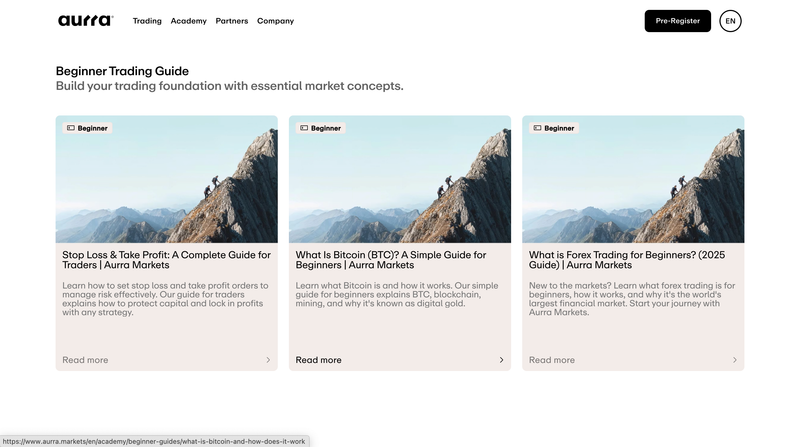
Task: Open the Academy menu
Action: click(188, 21)
